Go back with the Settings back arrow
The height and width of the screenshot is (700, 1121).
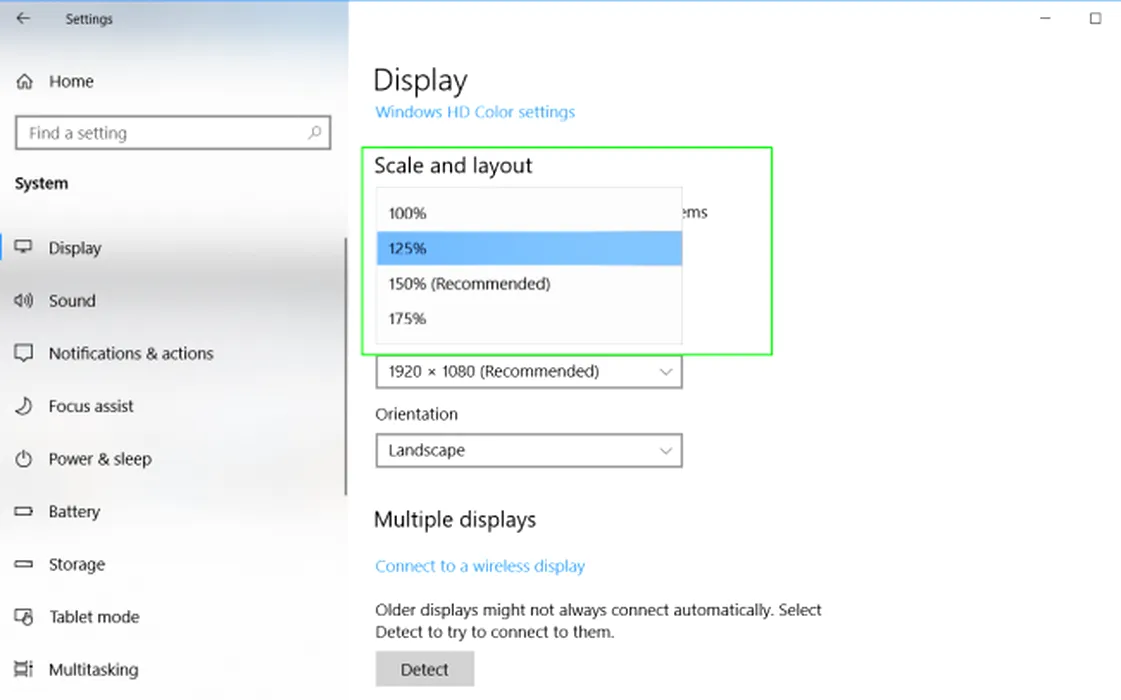coord(24,19)
